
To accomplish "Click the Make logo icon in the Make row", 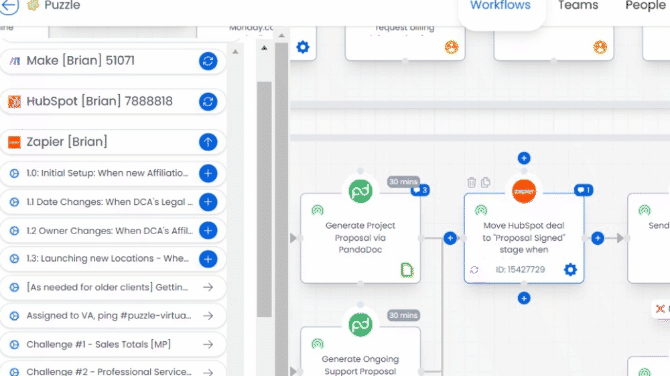I will [x=15, y=61].
